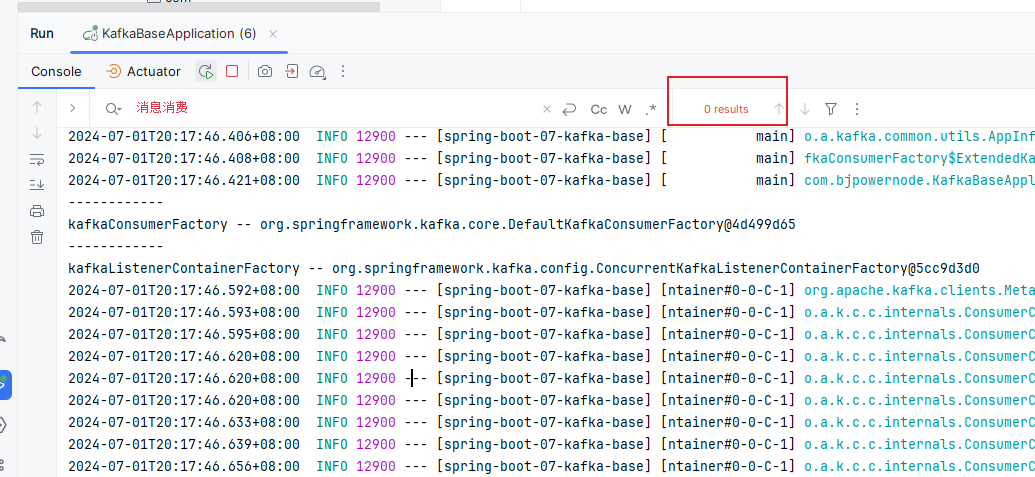1035x477 pixels.
Task: Click timestamp 2024-07-01T20:17:46.421+08:00
Action: click(x=184, y=180)
